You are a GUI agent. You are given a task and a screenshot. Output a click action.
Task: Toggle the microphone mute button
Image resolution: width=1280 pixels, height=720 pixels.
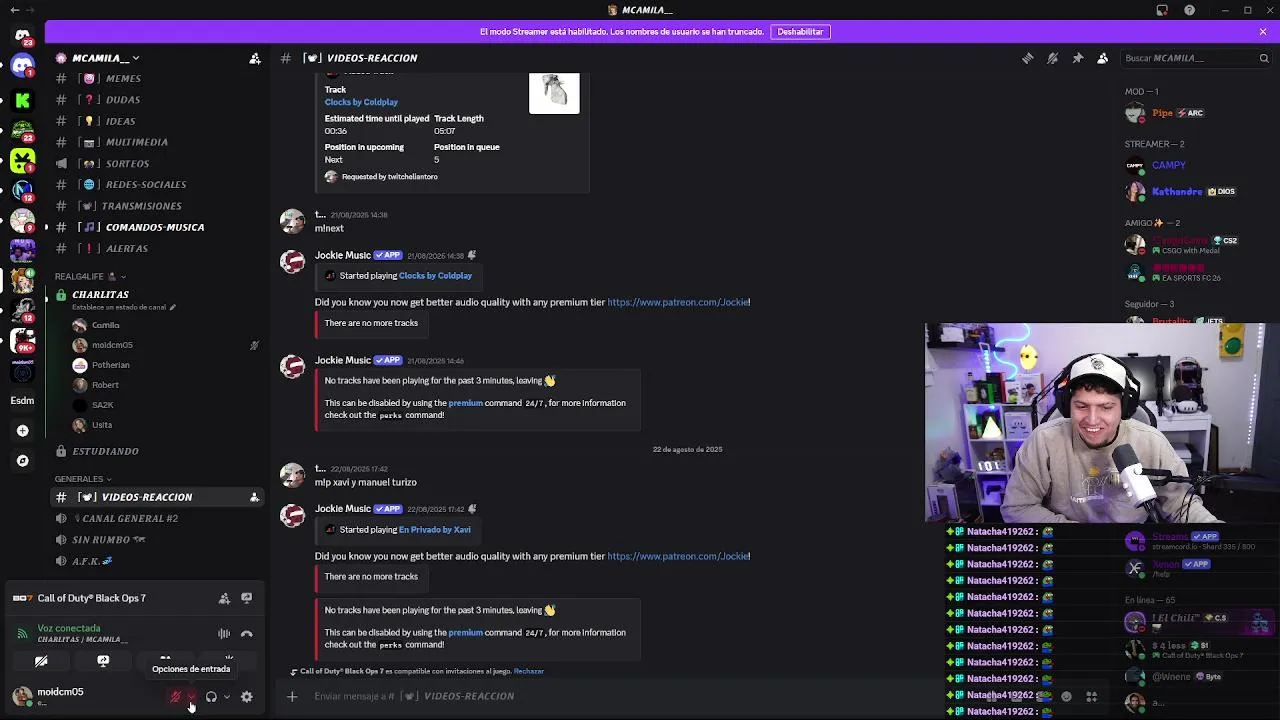(175, 697)
